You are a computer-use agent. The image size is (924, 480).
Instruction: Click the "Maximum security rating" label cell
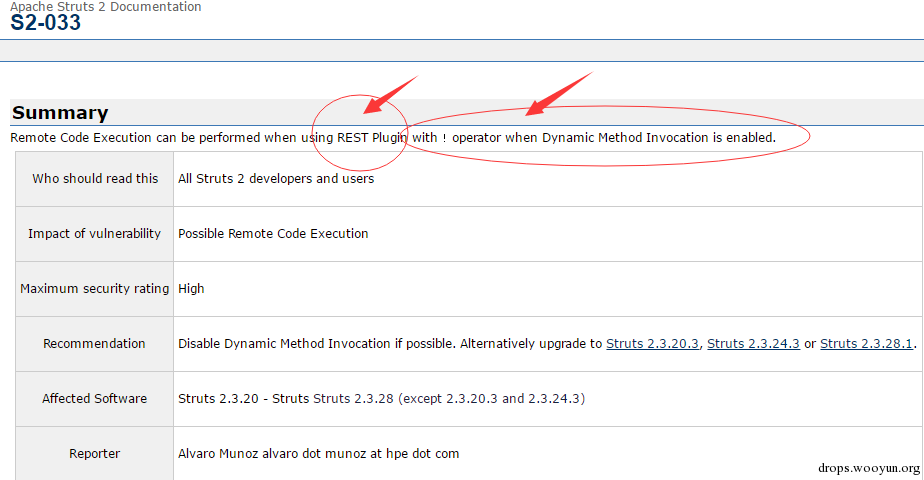coord(95,289)
